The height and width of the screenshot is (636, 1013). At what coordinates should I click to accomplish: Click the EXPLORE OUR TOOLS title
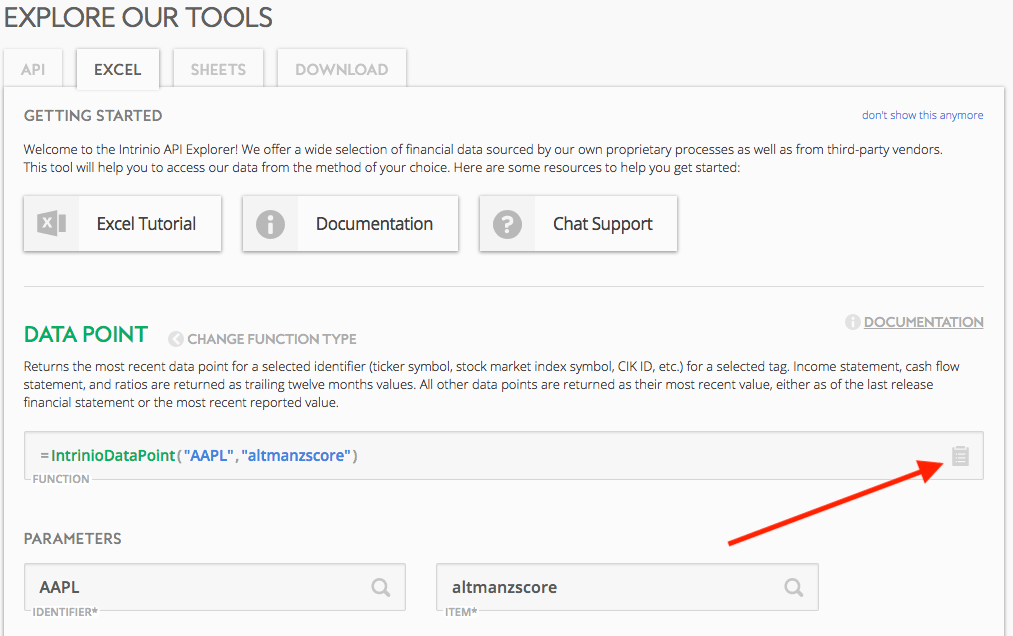coord(138,17)
